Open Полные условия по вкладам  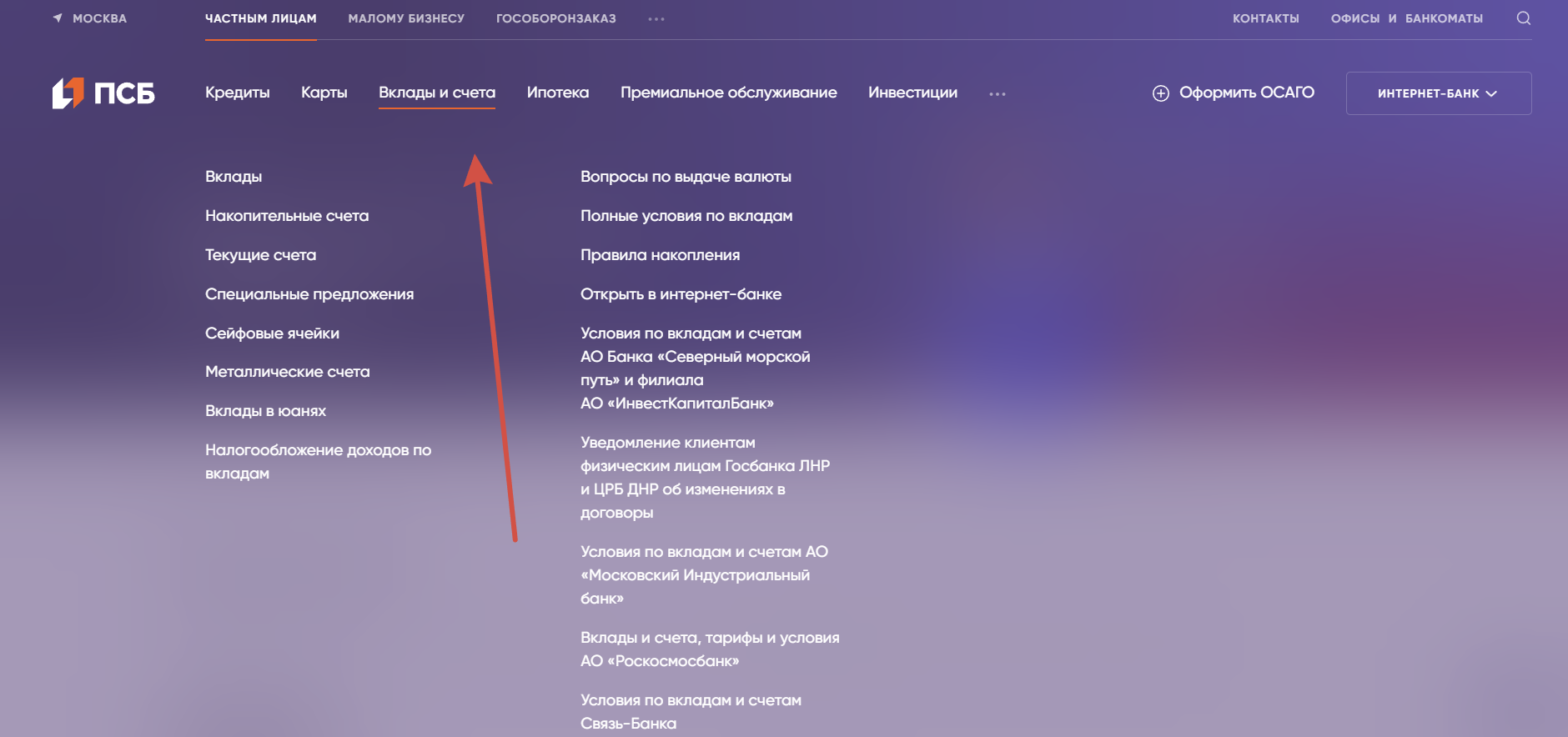[x=686, y=216]
